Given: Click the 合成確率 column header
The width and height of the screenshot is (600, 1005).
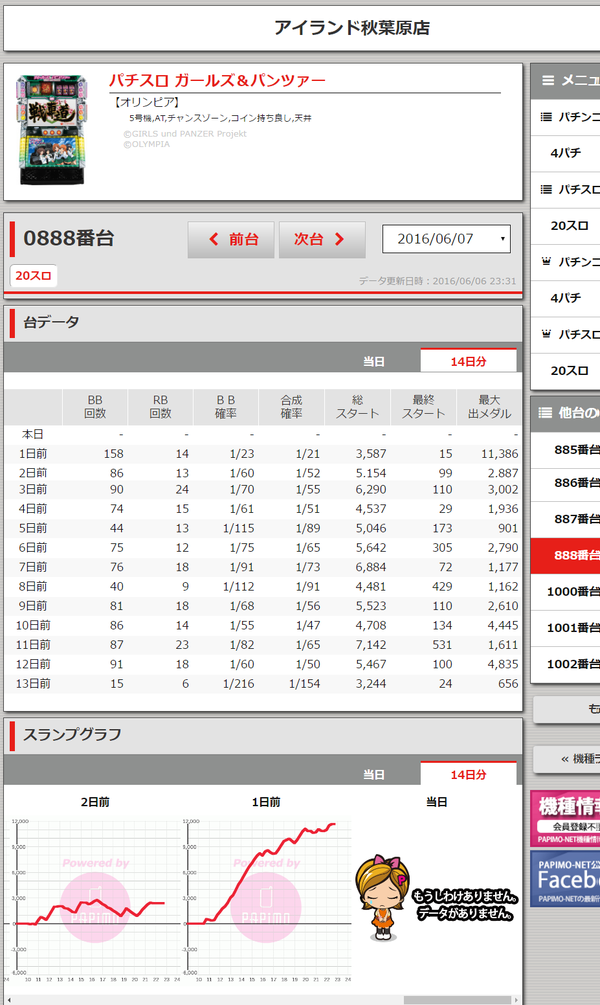Looking at the screenshot, I should point(291,407).
